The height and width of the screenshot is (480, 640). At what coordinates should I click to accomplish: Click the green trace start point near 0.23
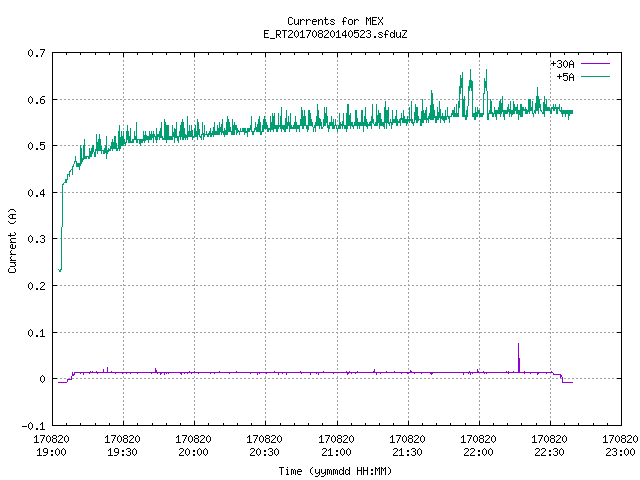click(x=60, y=270)
